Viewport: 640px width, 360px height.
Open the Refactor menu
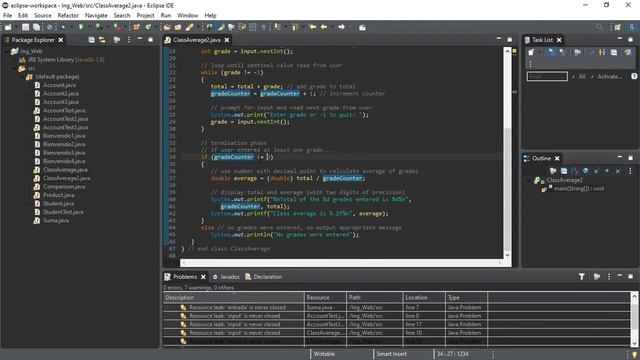[x=68, y=16]
